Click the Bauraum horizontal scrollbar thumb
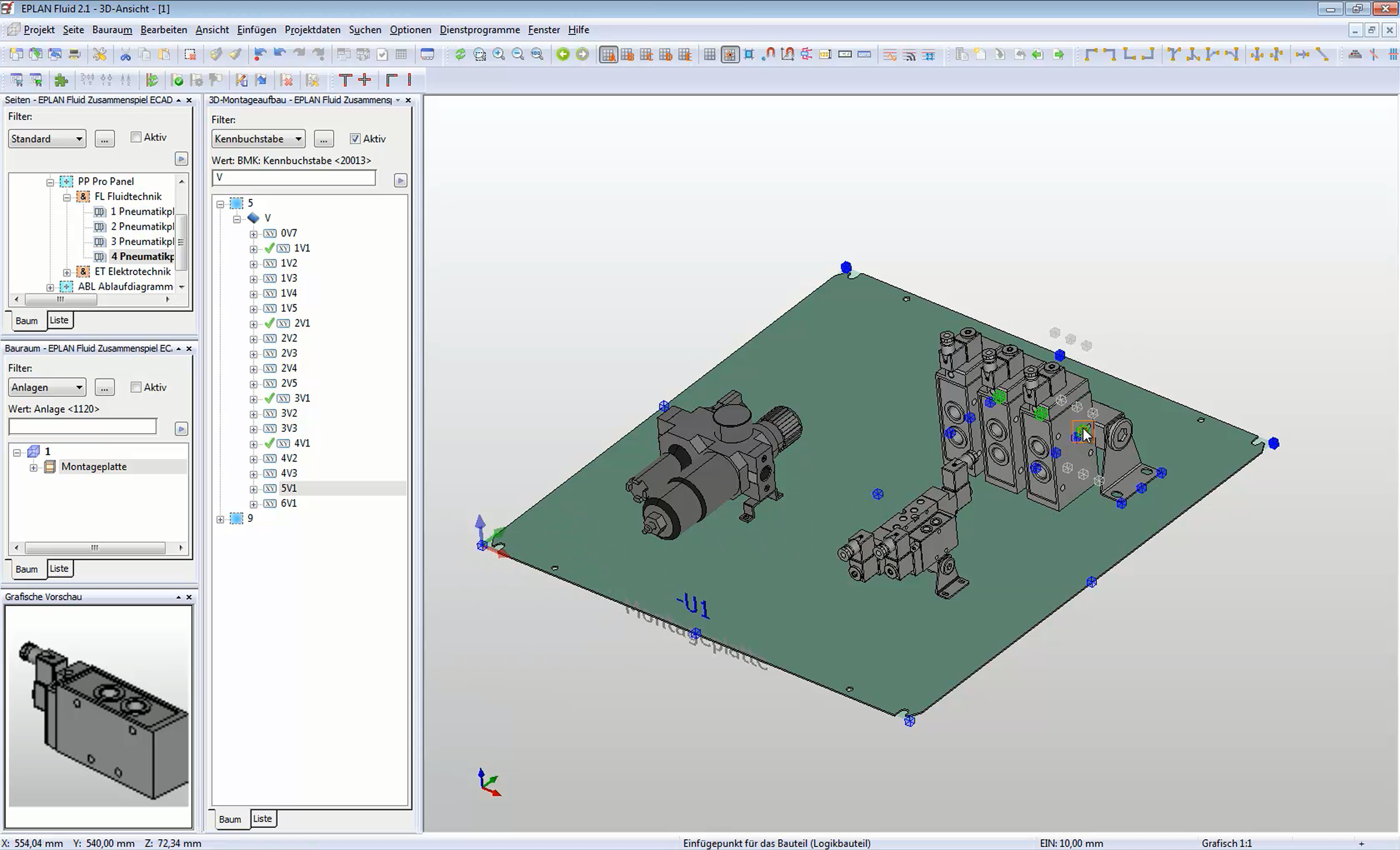 [x=94, y=548]
